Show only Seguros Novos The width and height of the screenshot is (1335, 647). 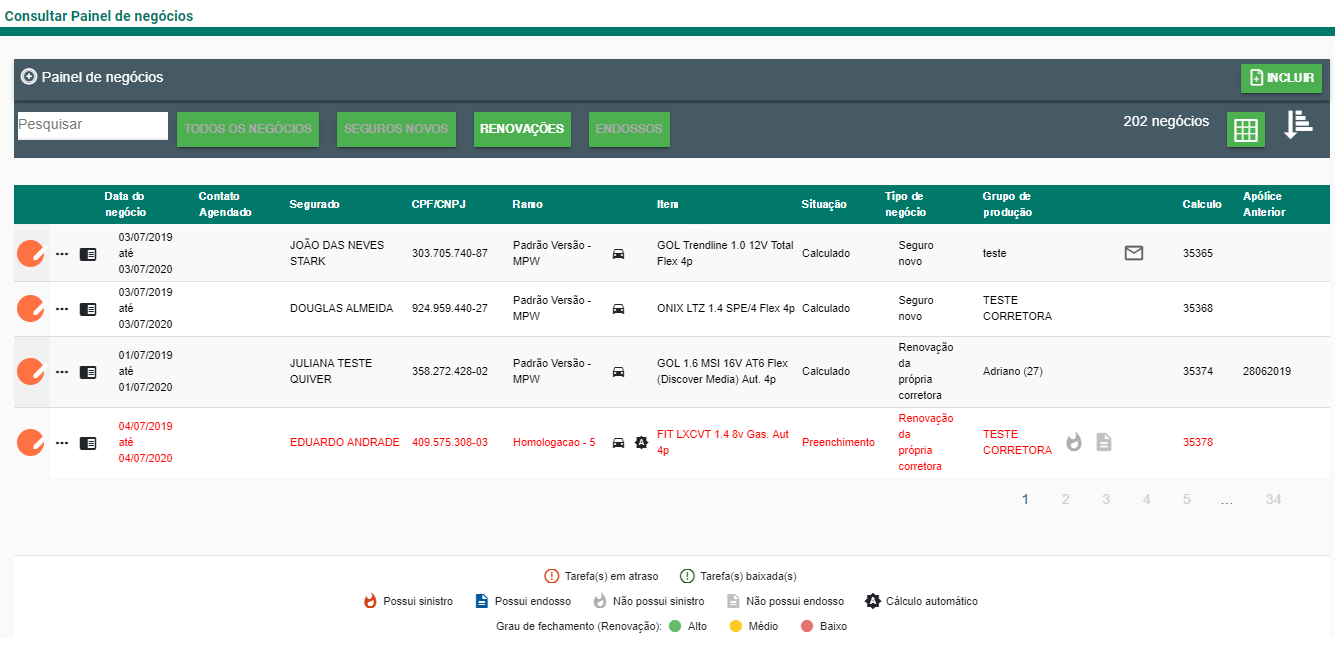[396, 129]
